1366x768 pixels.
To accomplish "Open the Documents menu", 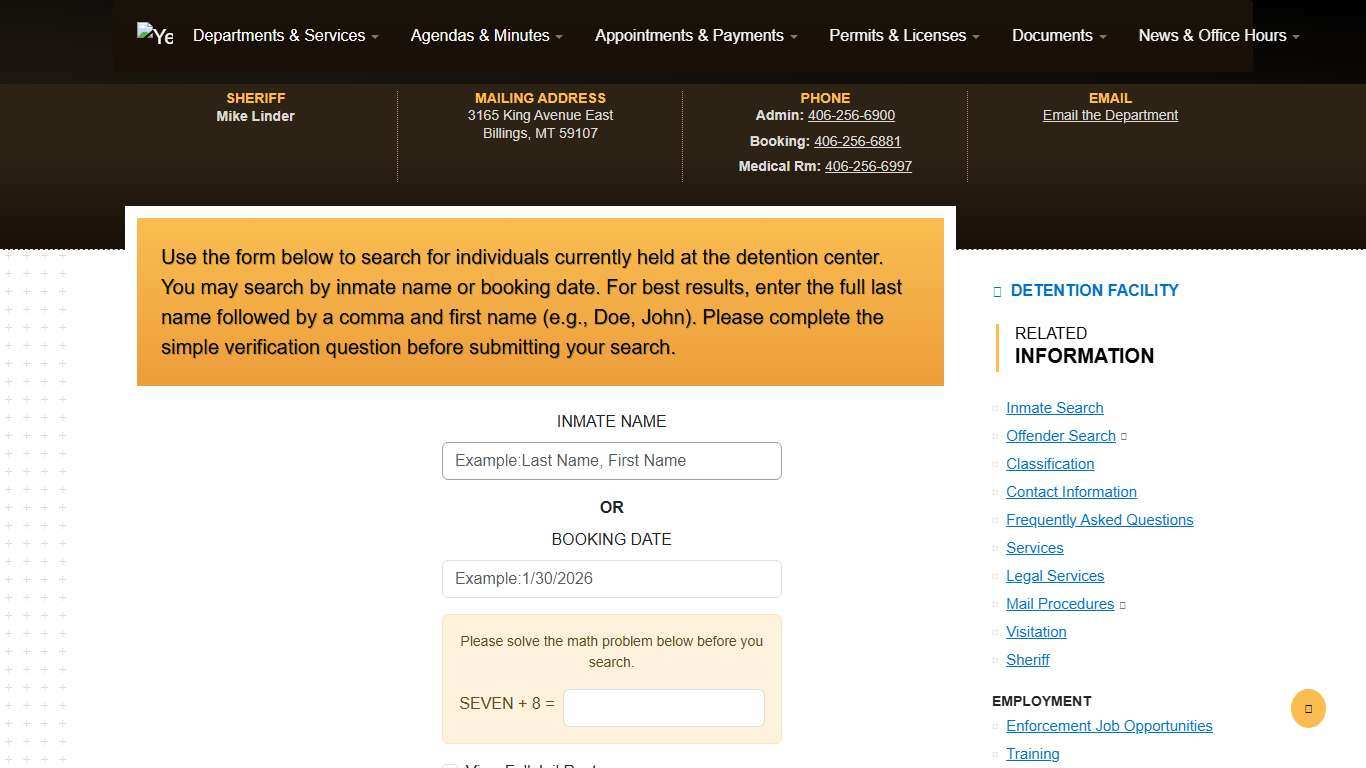I will (x=1058, y=35).
